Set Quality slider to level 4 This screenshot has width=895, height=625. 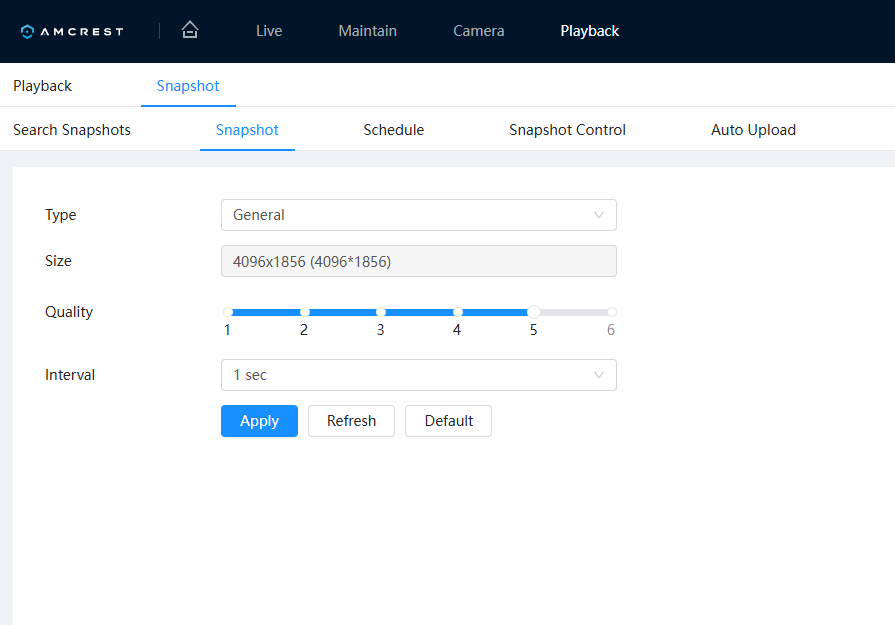[458, 312]
